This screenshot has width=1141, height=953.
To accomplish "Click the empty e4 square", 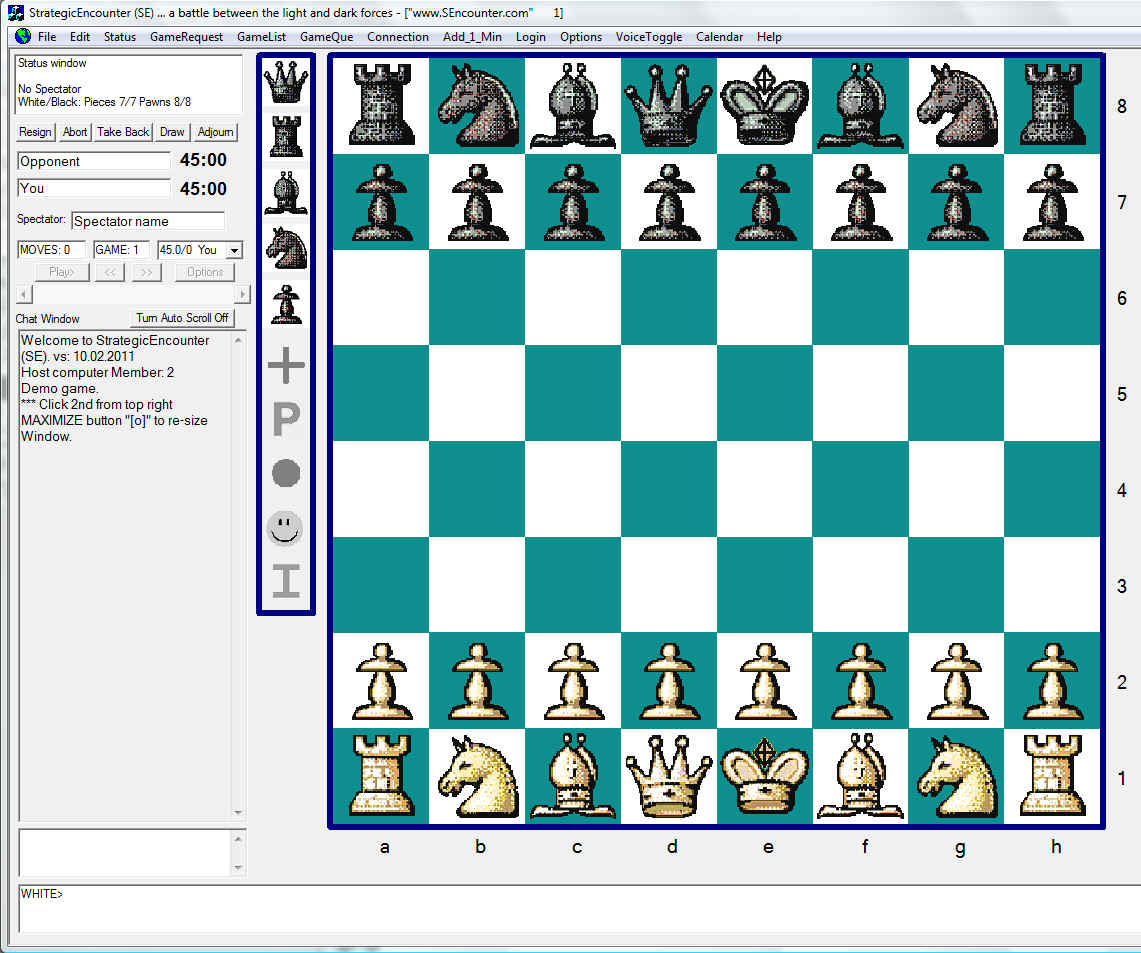I will 764,489.
